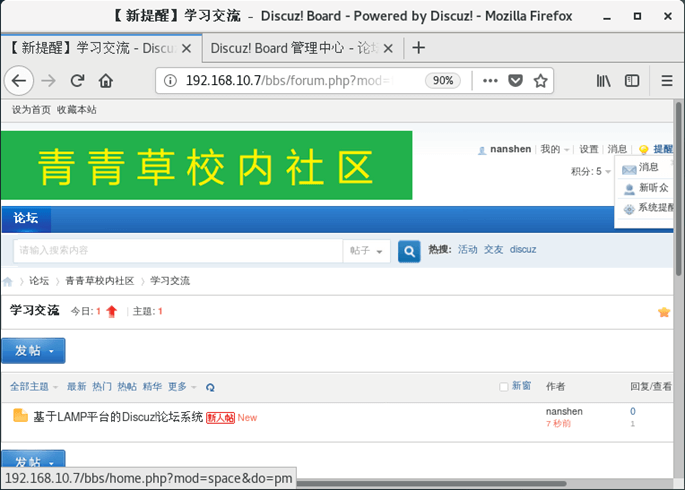Open the page actions three-dot menu
Image resolution: width=685 pixels, height=490 pixels.
click(490, 81)
